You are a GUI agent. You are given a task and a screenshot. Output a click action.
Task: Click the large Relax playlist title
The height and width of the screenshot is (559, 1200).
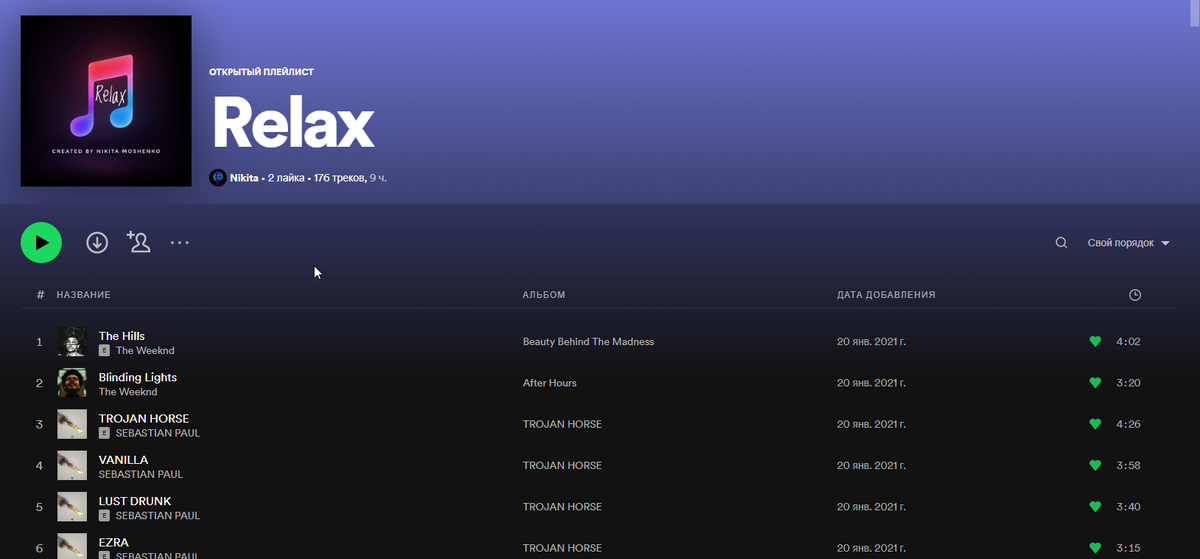[292, 124]
